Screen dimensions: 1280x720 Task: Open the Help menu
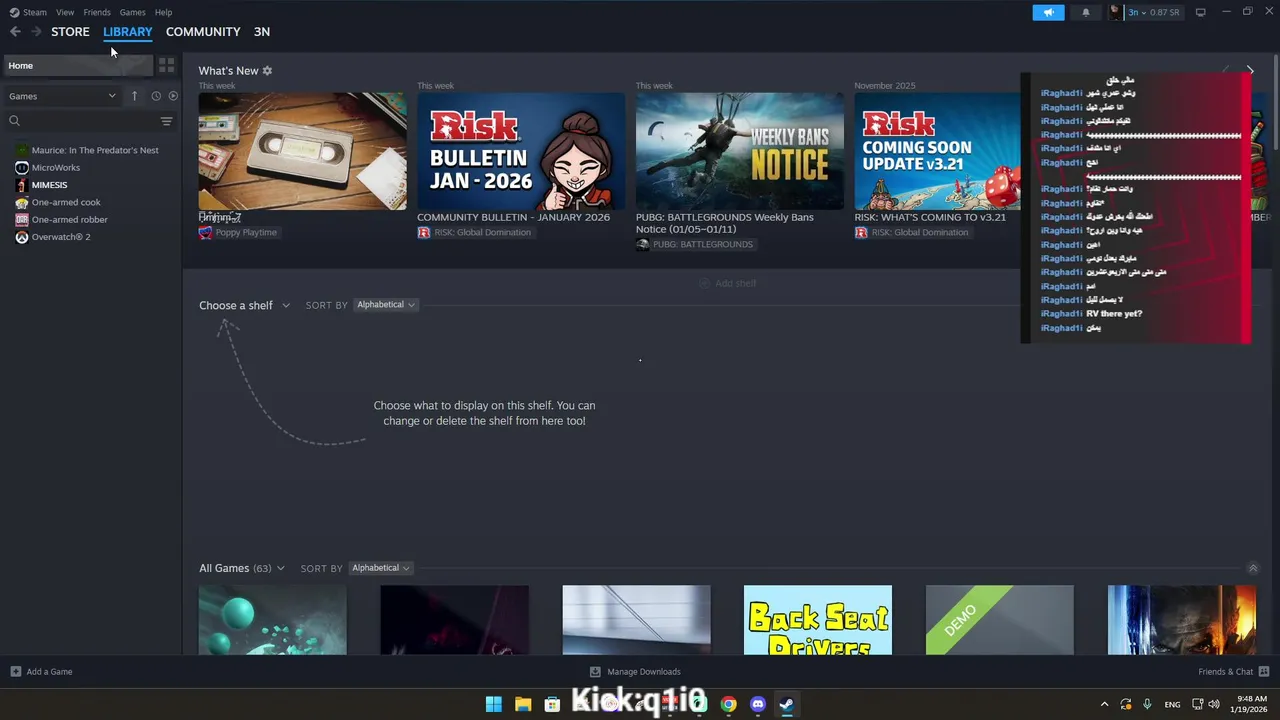(x=163, y=12)
